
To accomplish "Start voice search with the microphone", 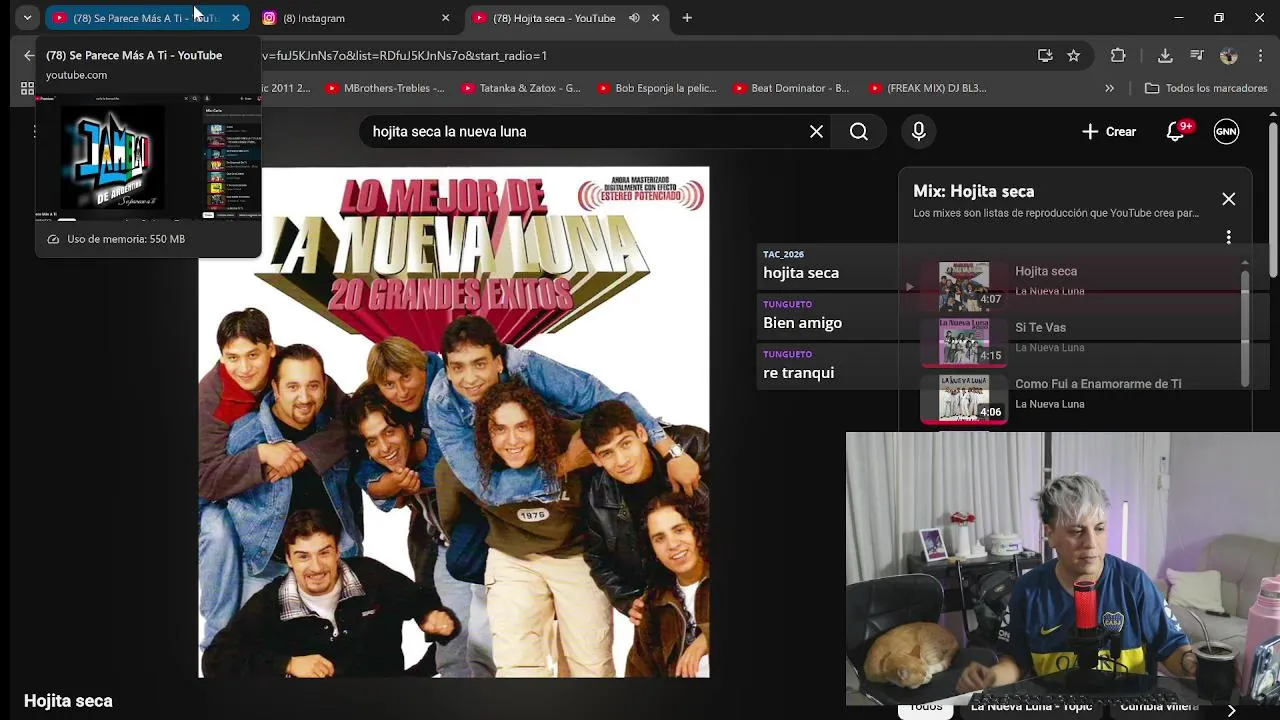I will coord(919,131).
